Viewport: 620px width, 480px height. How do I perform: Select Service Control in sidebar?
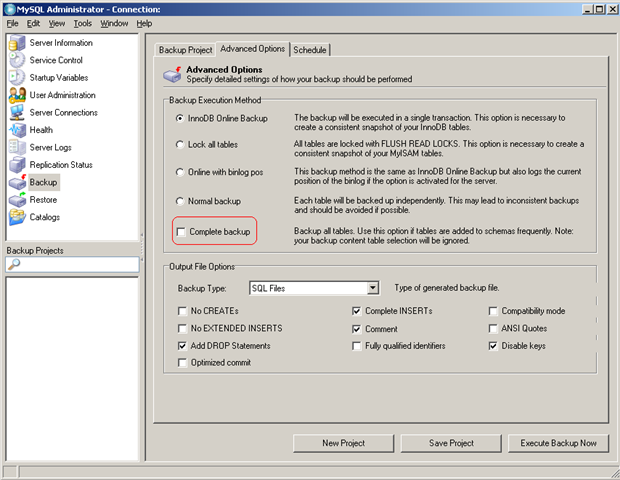(x=56, y=60)
